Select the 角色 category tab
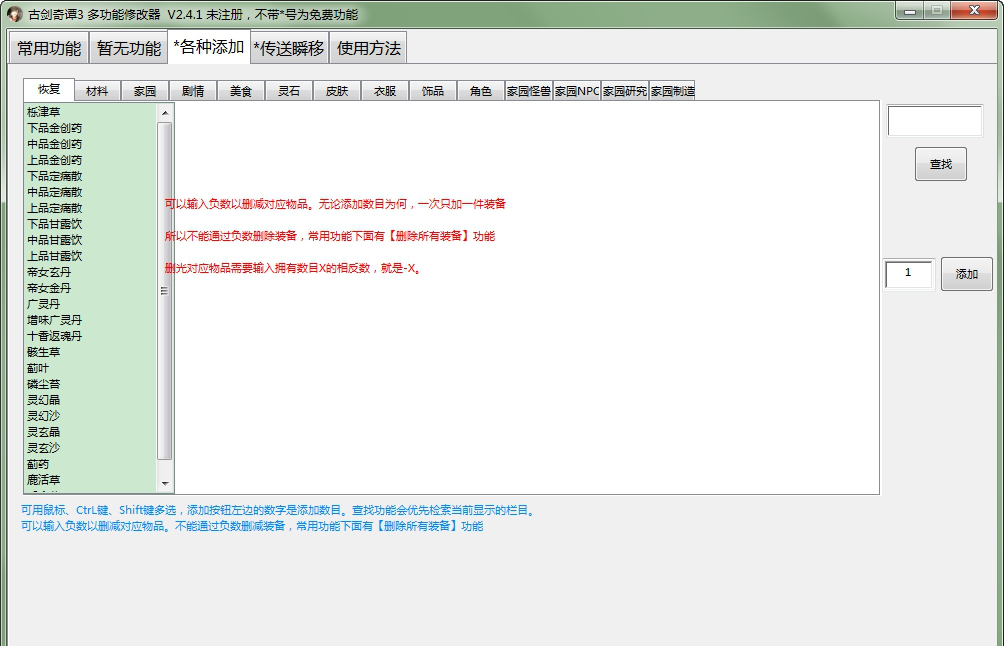Viewport: 1004px width, 671px height. tap(481, 91)
